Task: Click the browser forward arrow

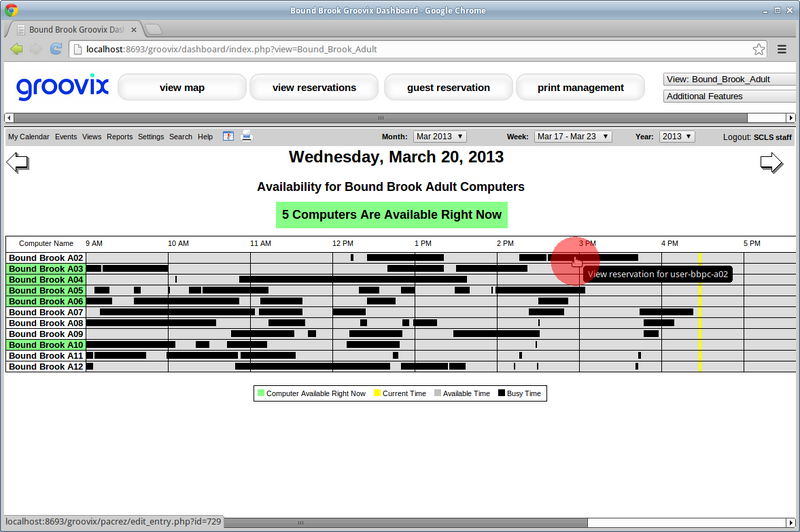Action: 36,49
